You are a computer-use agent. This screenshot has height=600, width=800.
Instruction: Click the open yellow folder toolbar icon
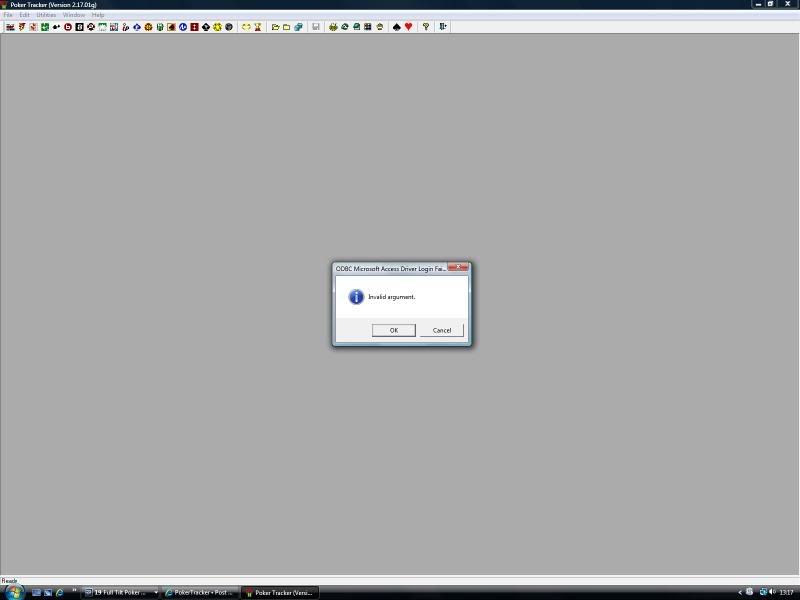pyautogui.click(x=275, y=27)
